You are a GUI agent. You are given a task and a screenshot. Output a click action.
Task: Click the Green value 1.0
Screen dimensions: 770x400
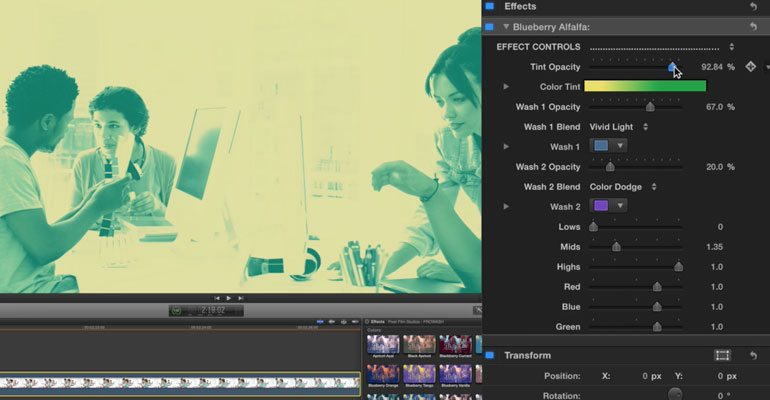click(x=717, y=327)
